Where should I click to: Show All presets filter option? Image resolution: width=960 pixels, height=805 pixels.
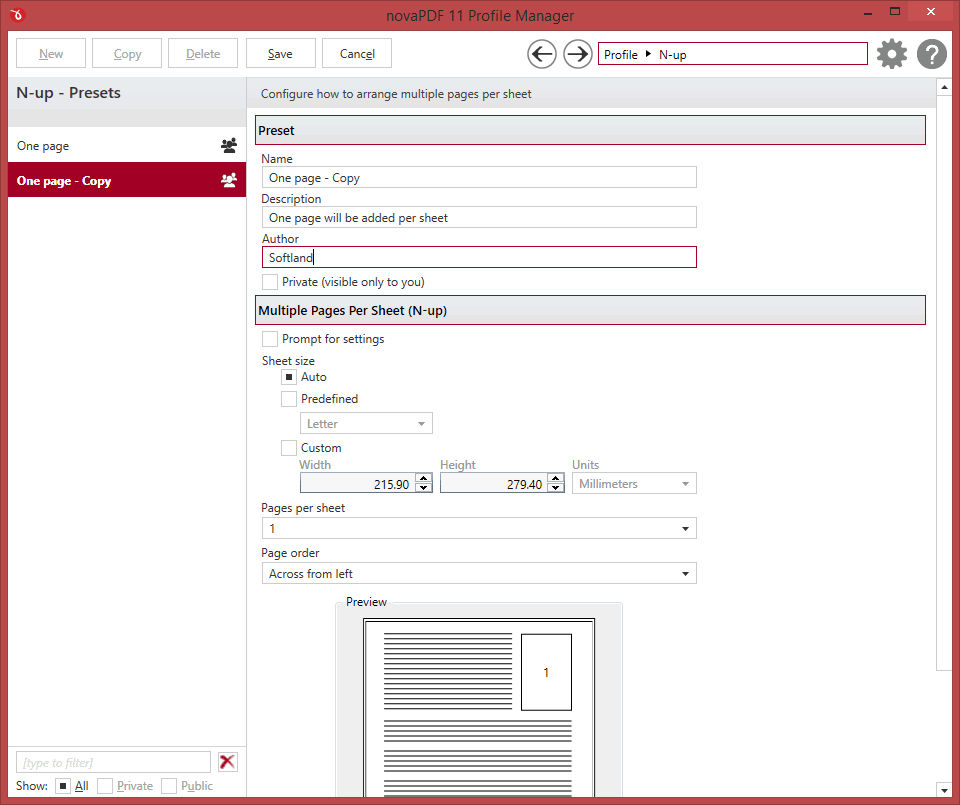(63, 786)
